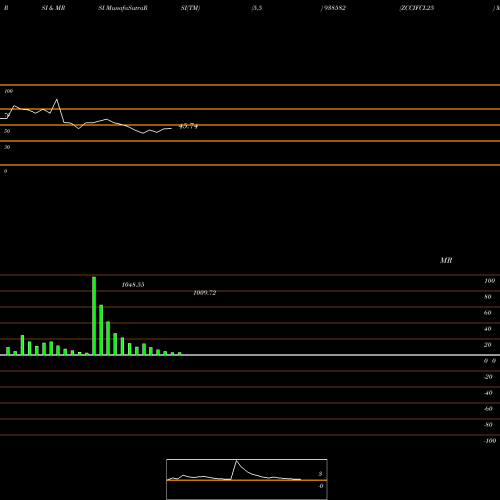Click the -20 label on the MR axis
The image size is (500, 500).
coord(488,377)
